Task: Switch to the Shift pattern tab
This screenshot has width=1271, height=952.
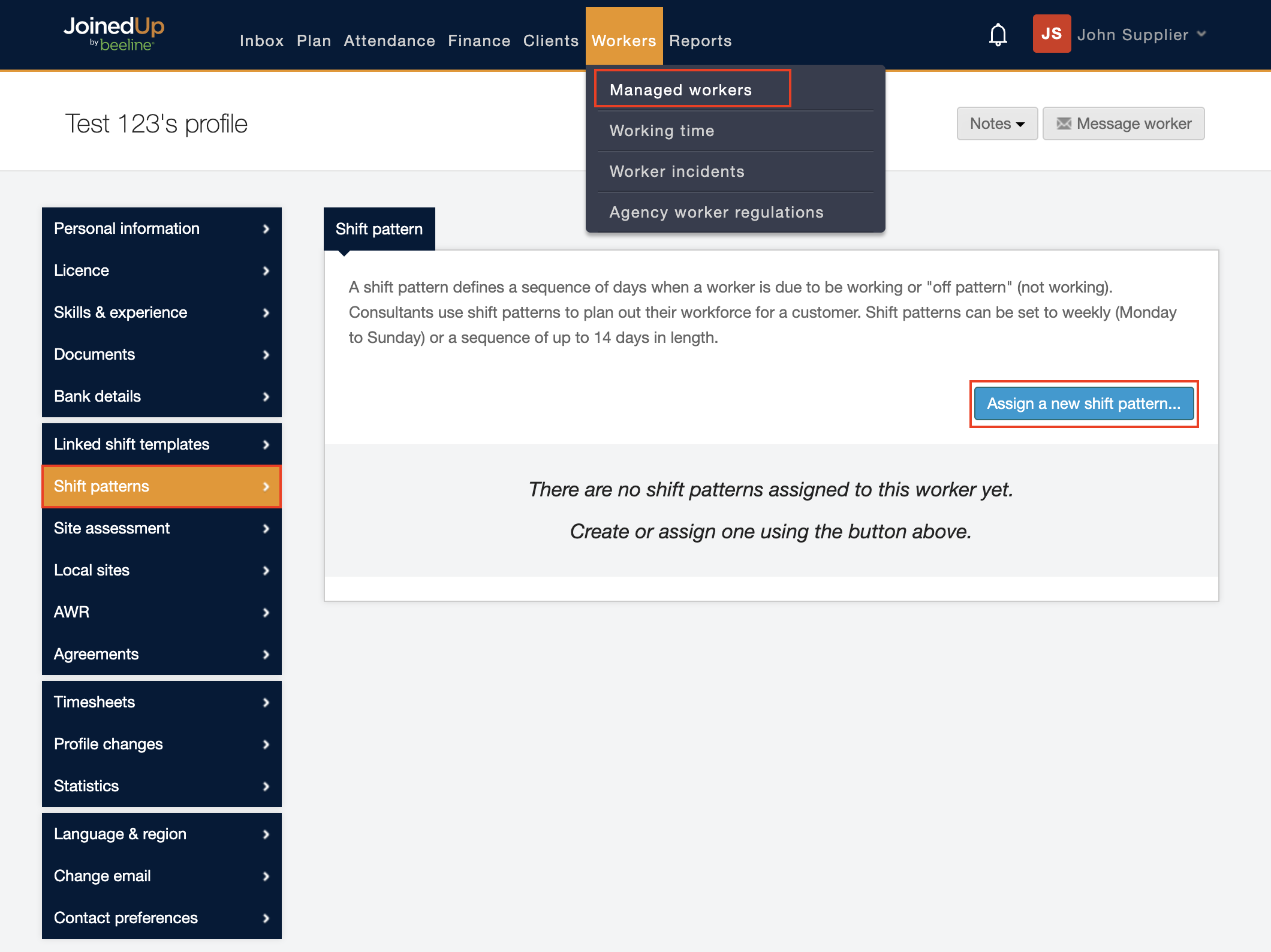Action: point(379,229)
